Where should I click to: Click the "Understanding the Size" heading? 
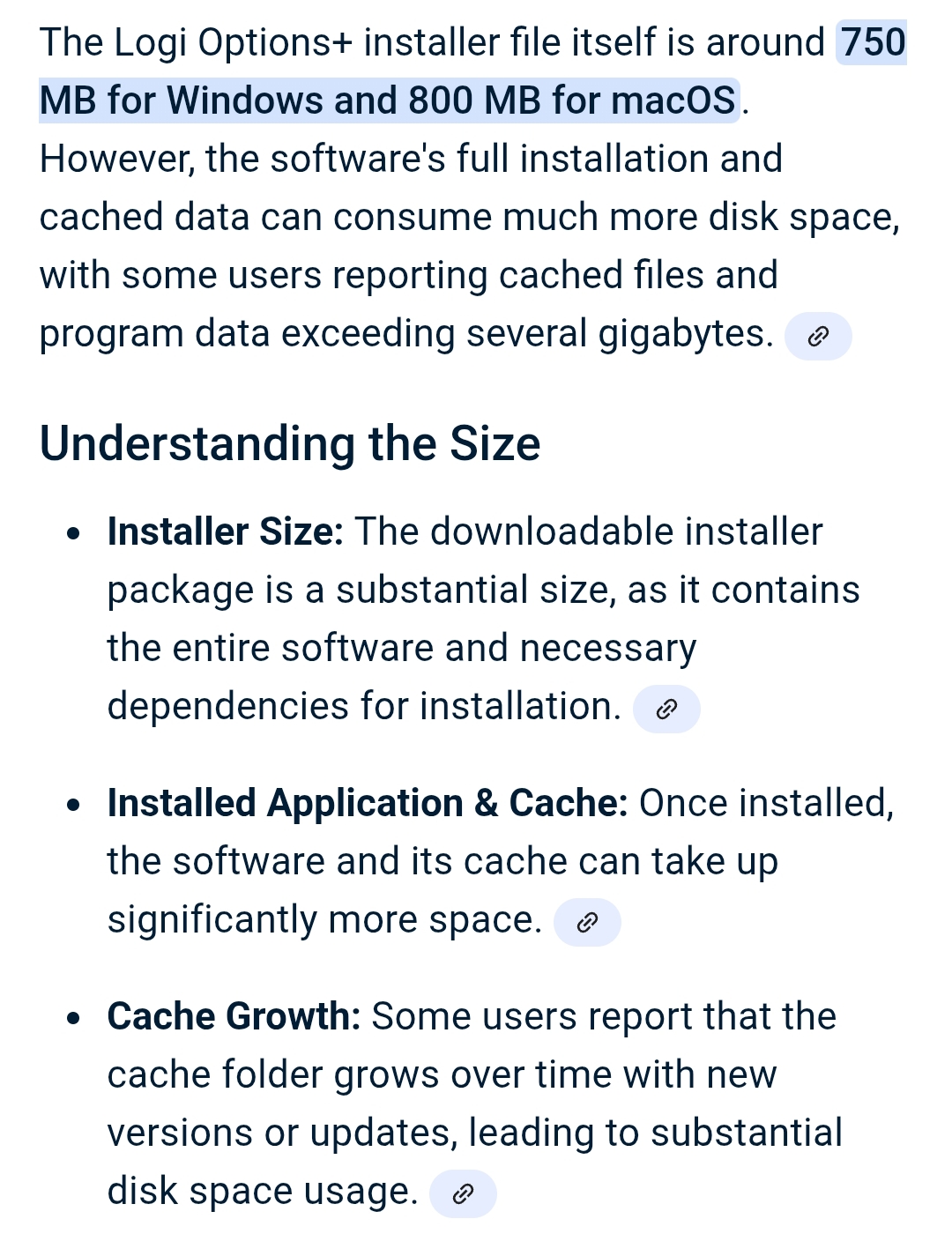[x=290, y=443]
